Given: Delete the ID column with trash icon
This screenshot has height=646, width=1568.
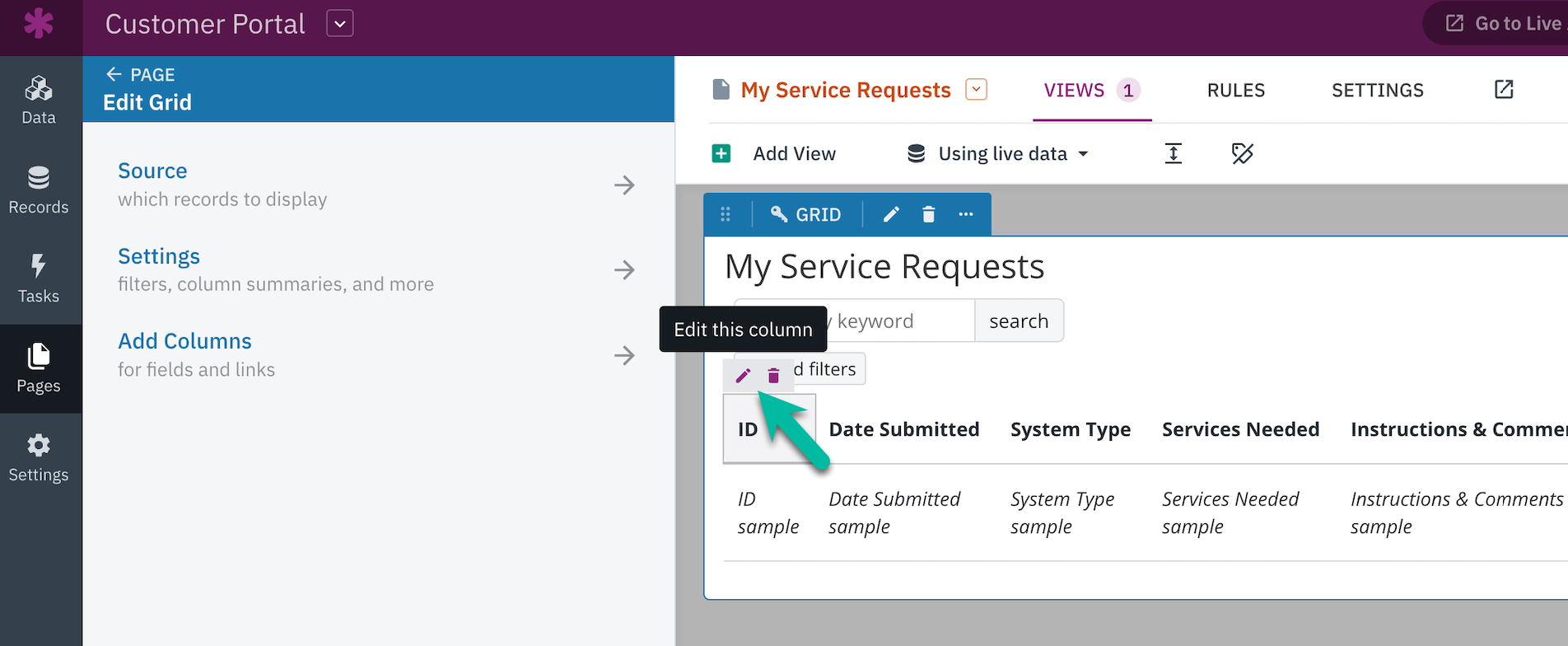Looking at the screenshot, I should pos(773,376).
